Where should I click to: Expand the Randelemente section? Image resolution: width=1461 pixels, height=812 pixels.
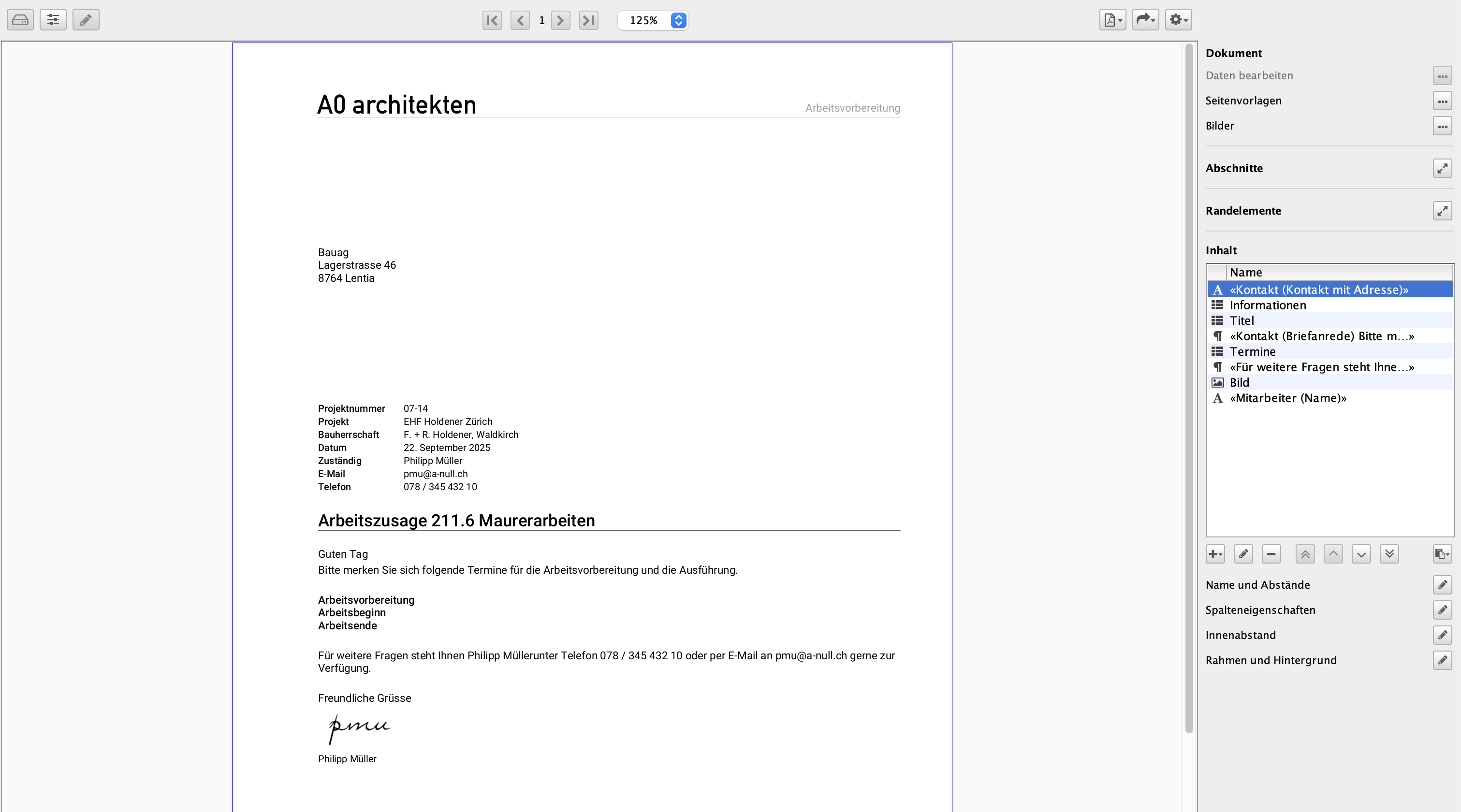[1442, 211]
